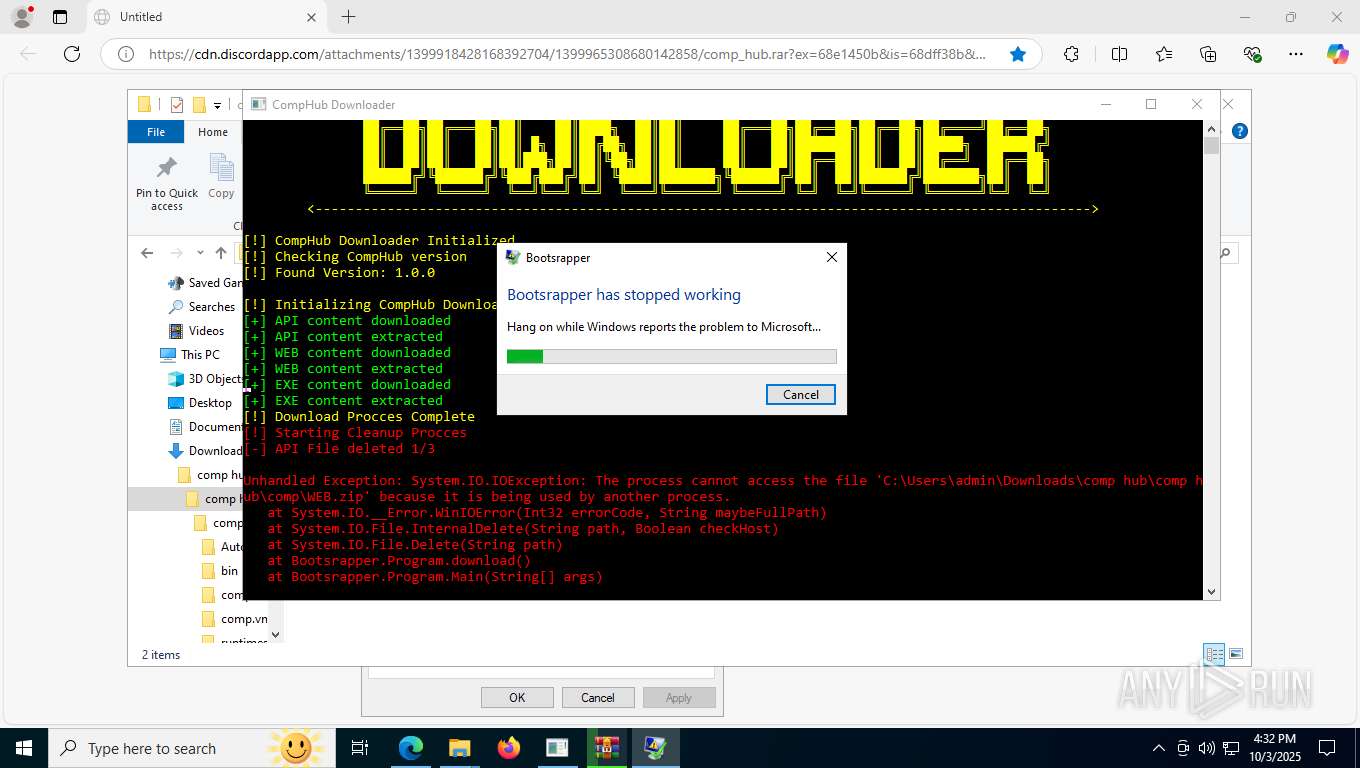This screenshot has width=1360, height=768.
Task: Open the taskbar clock and date
Action: [1274, 748]
